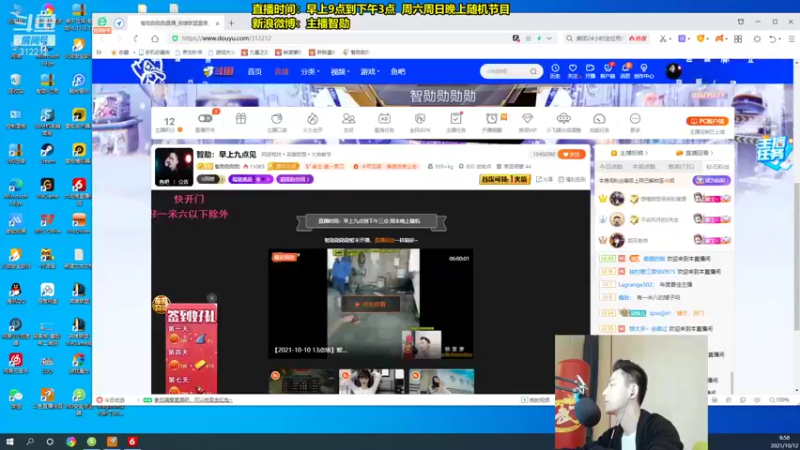This screenshot has height=450, width=800.
Task: Open a new browser tab with plus
Action: pos(231,23)
